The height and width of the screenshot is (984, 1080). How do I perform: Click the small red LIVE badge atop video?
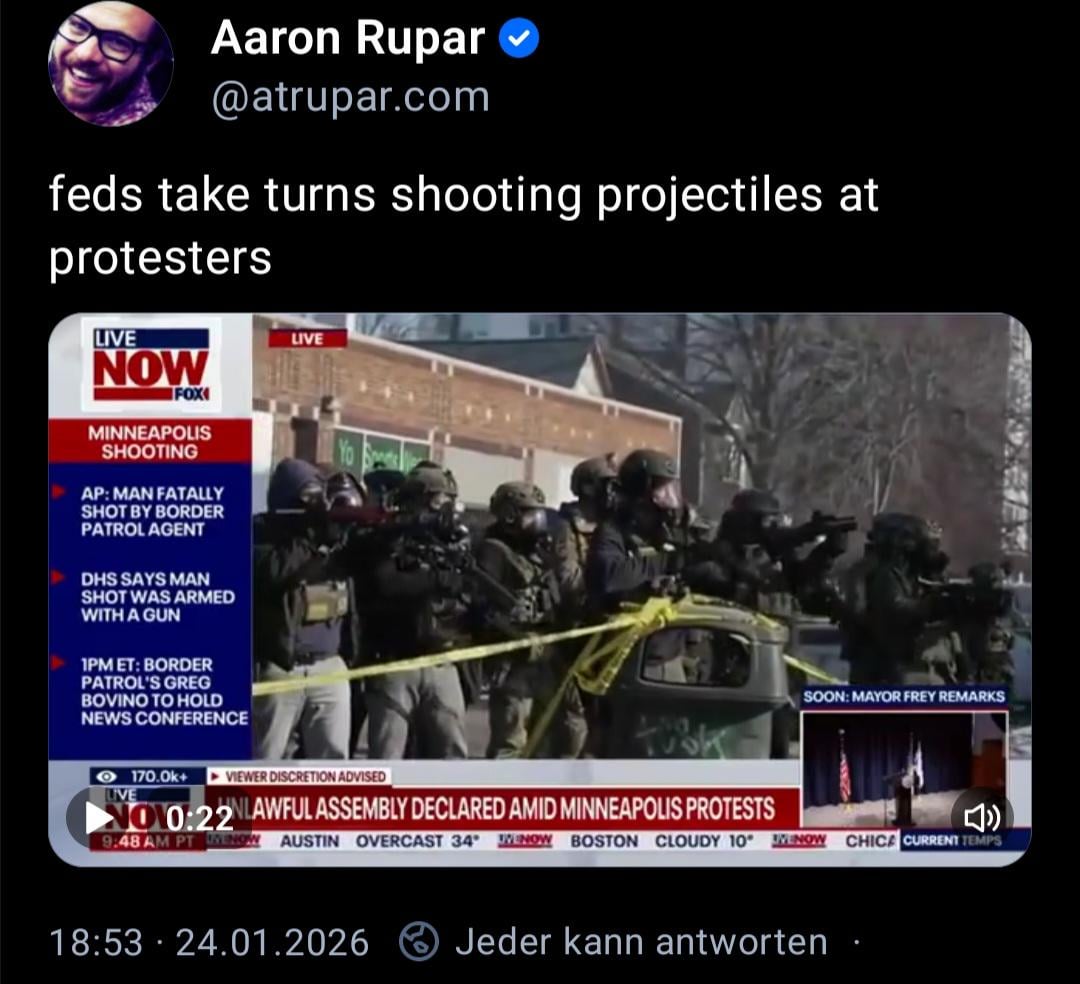[307, 338]
